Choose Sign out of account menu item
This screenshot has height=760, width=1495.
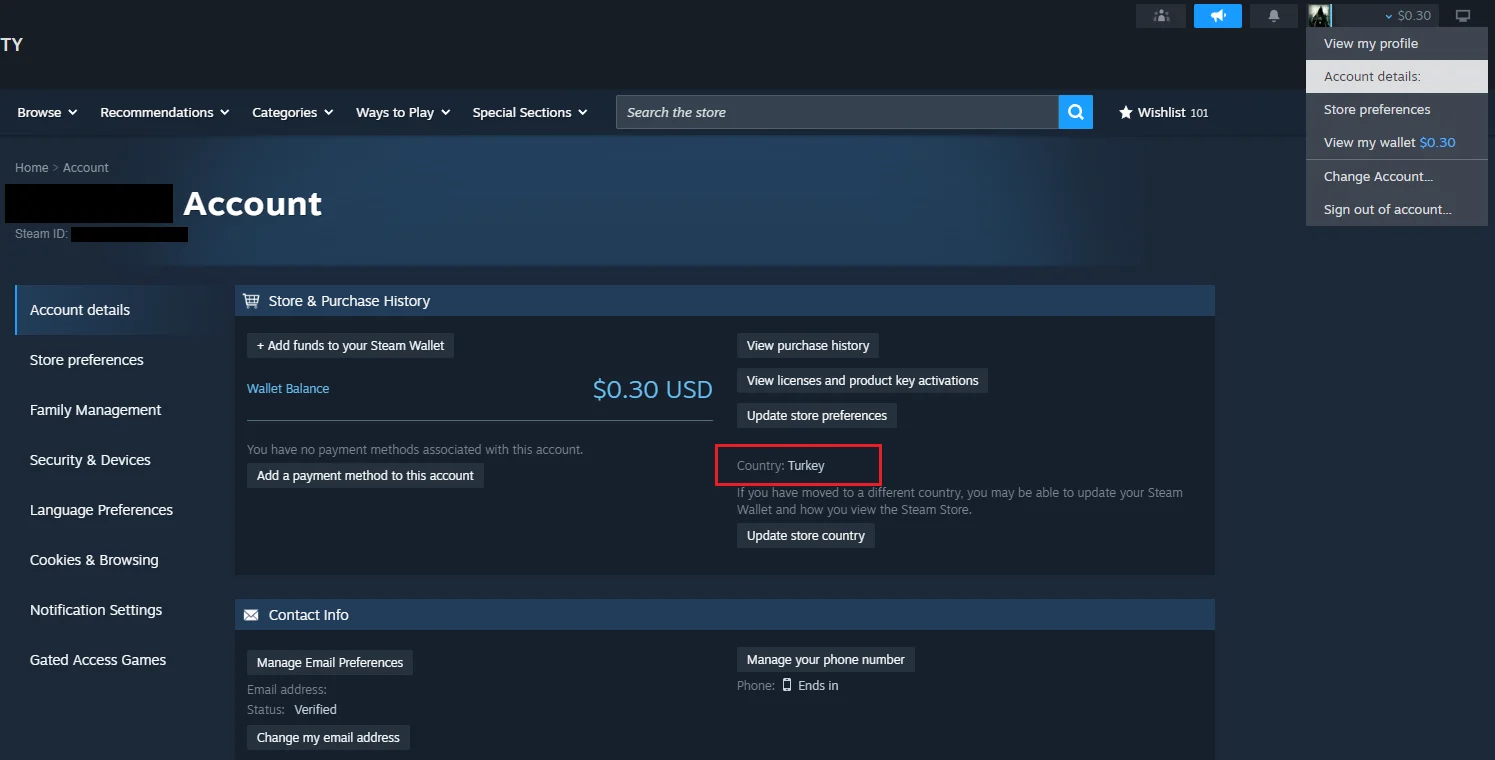(1387, 210)
